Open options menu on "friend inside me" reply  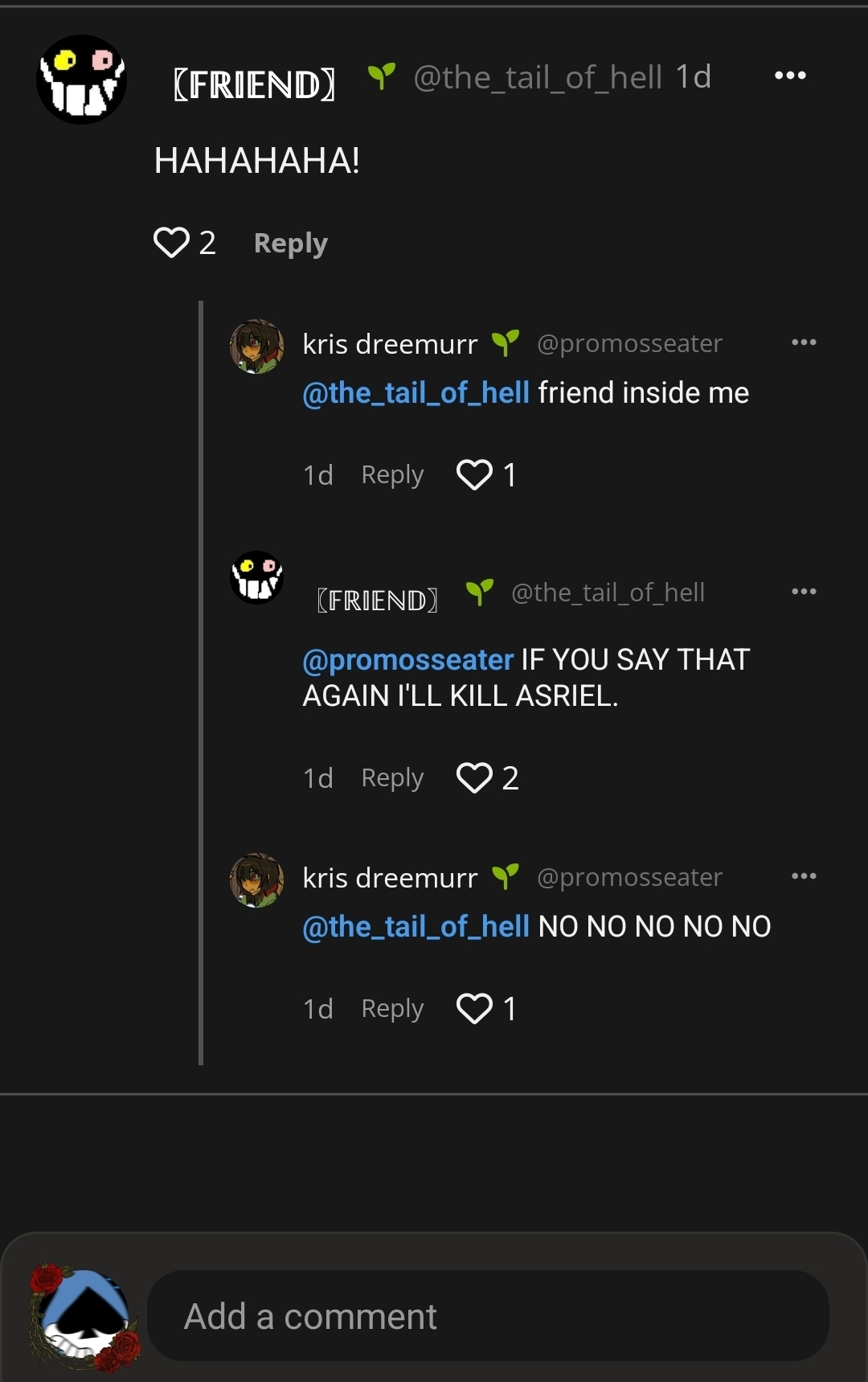pyautogui.click(x=804, y=342)
